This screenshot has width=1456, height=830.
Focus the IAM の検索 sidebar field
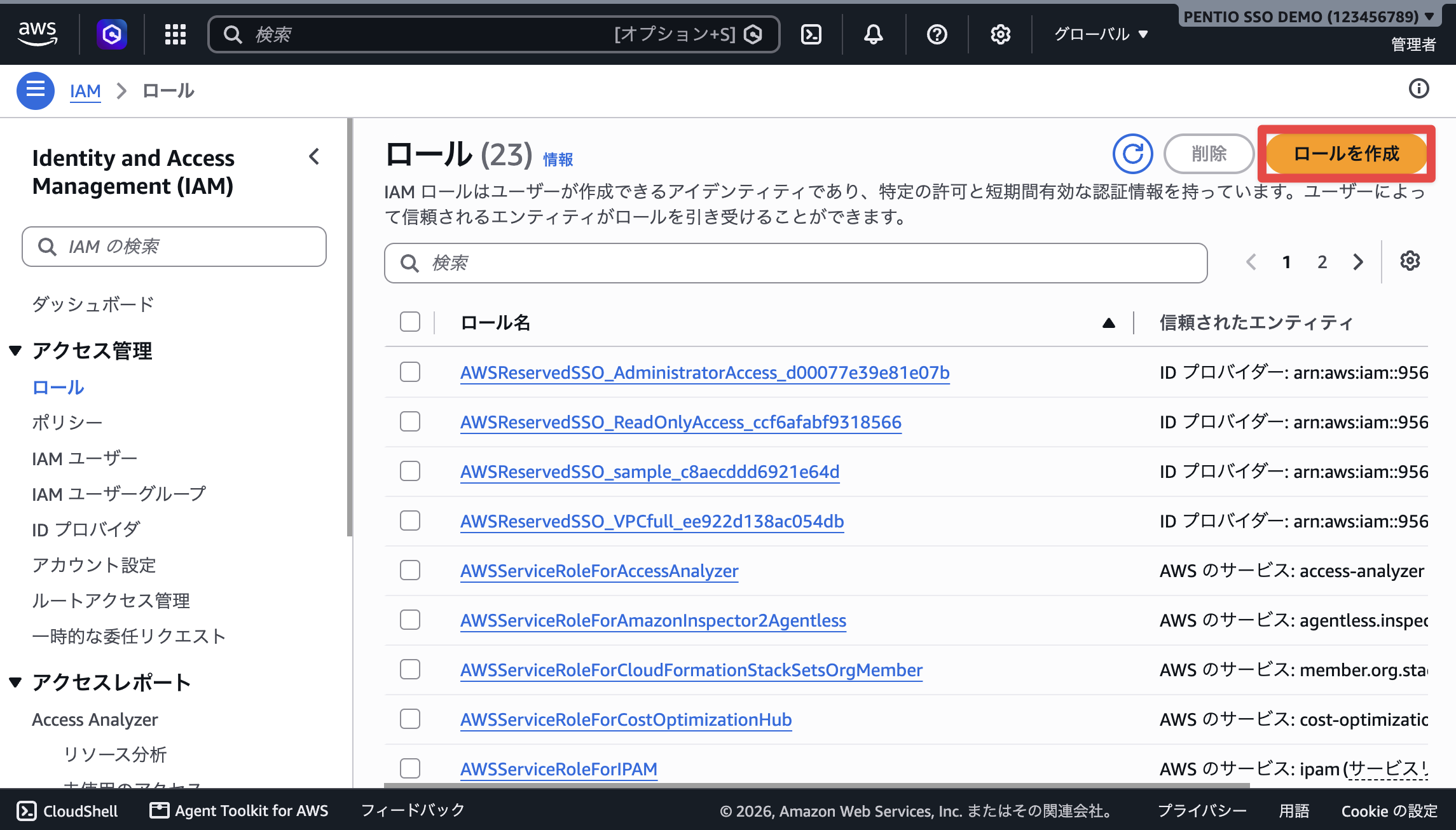coord(174,247)
